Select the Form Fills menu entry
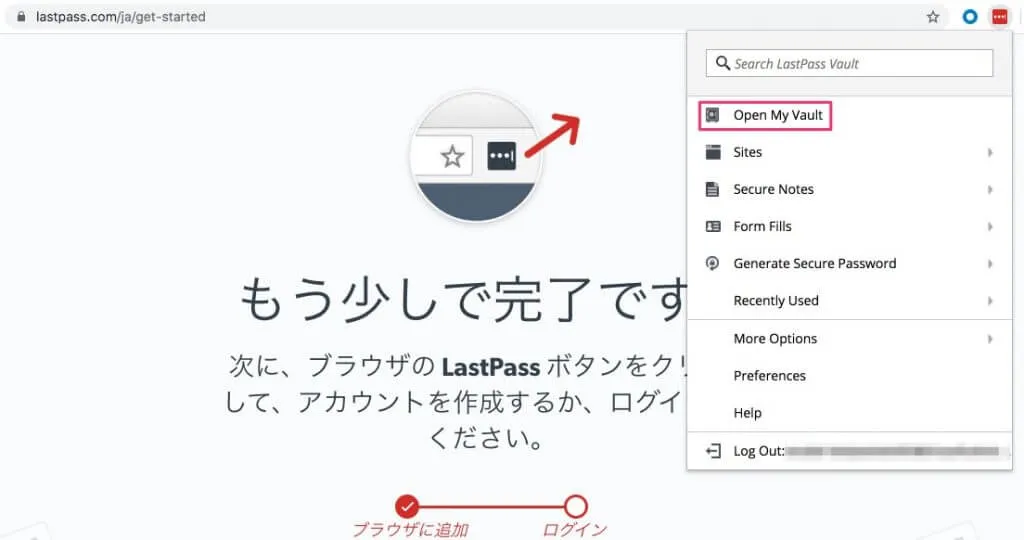This screenshot has height=540, width=1024. click(x=850, y=227)
